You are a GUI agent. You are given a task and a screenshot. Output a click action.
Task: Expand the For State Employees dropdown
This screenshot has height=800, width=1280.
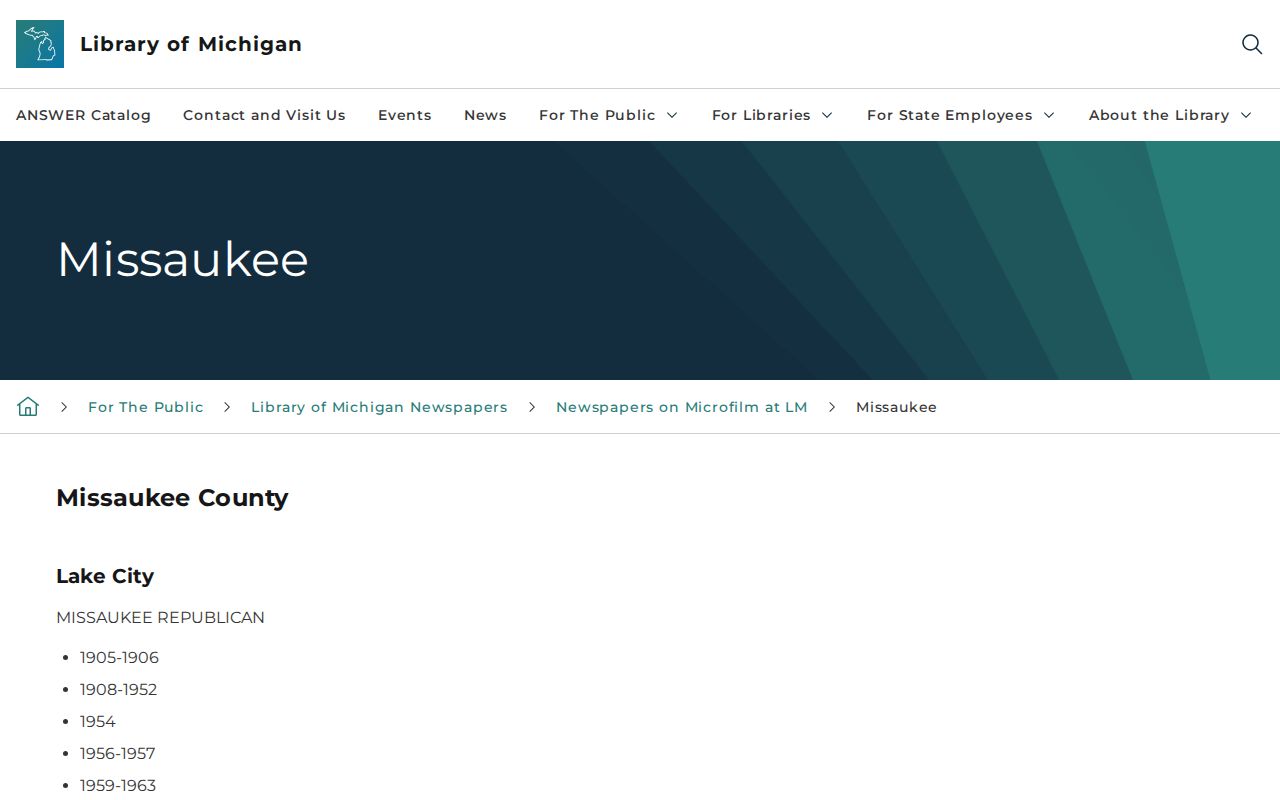point(960,115)
